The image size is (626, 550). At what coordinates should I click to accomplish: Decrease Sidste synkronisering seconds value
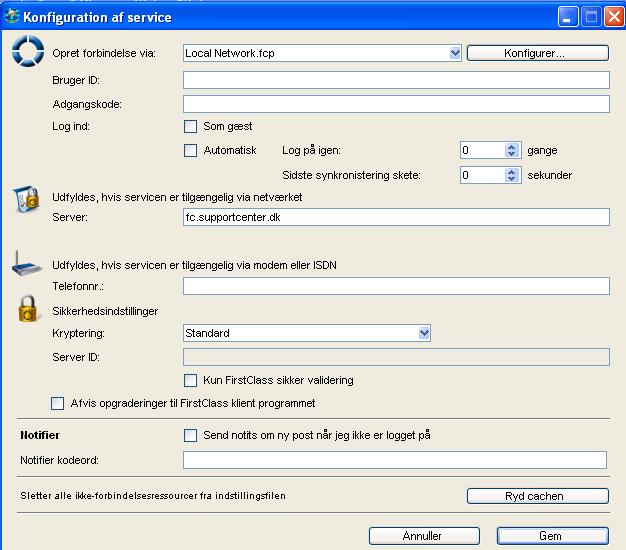tap(511, 179)
